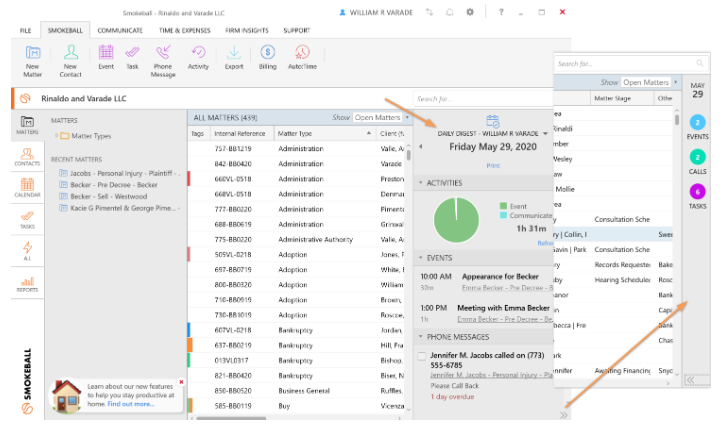Click the Print link in Daily Digest
The image size is (722, 427).
tap(493, 165)
